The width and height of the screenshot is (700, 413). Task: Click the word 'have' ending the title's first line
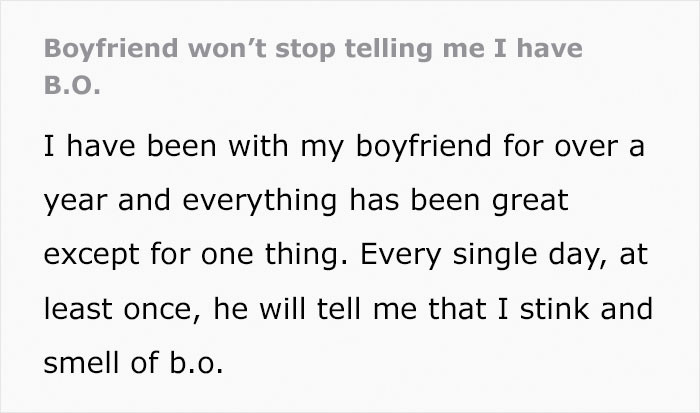[550, 48]
